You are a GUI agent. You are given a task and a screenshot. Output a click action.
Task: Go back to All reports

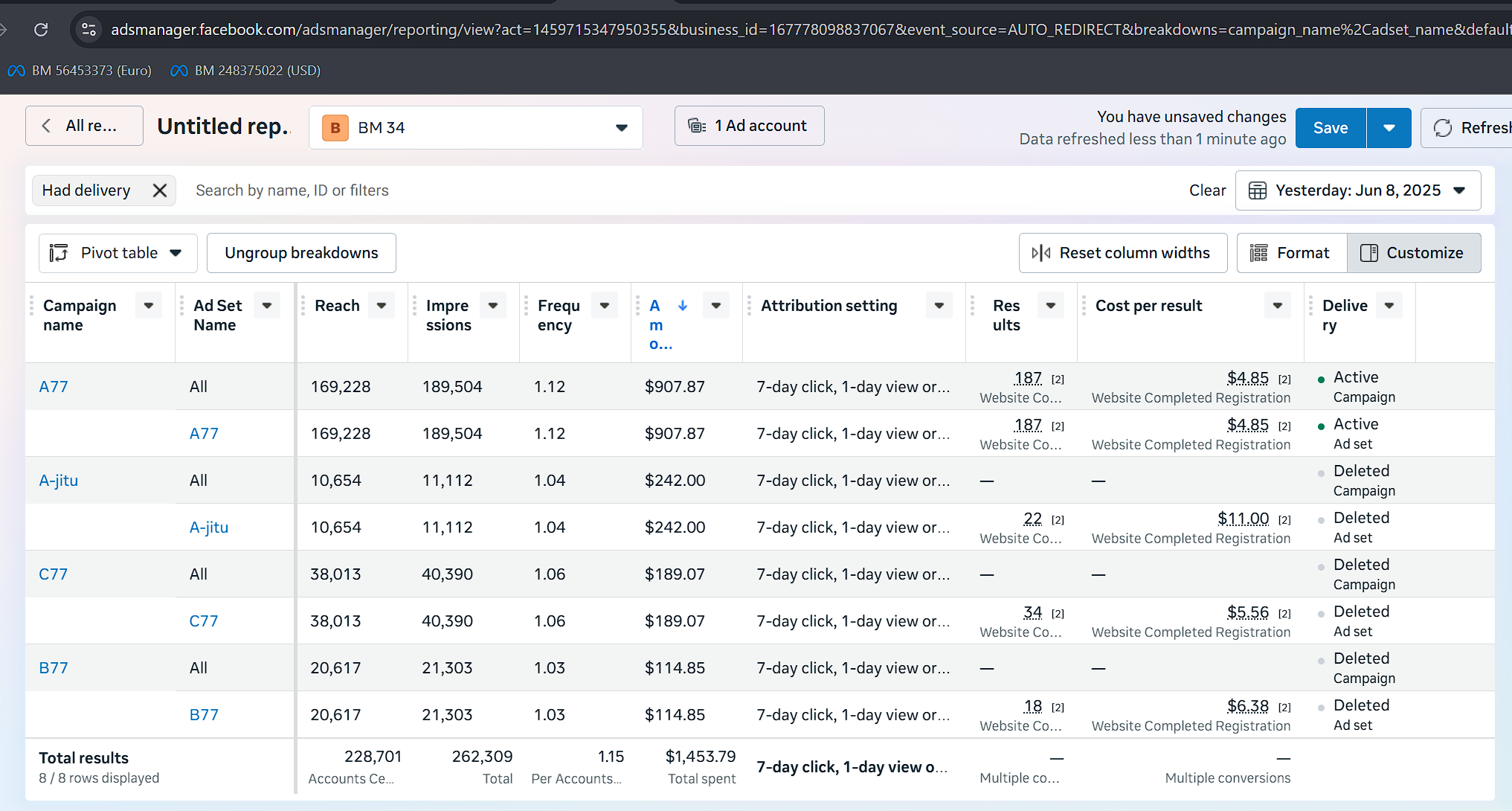click(x=84, y=126)
